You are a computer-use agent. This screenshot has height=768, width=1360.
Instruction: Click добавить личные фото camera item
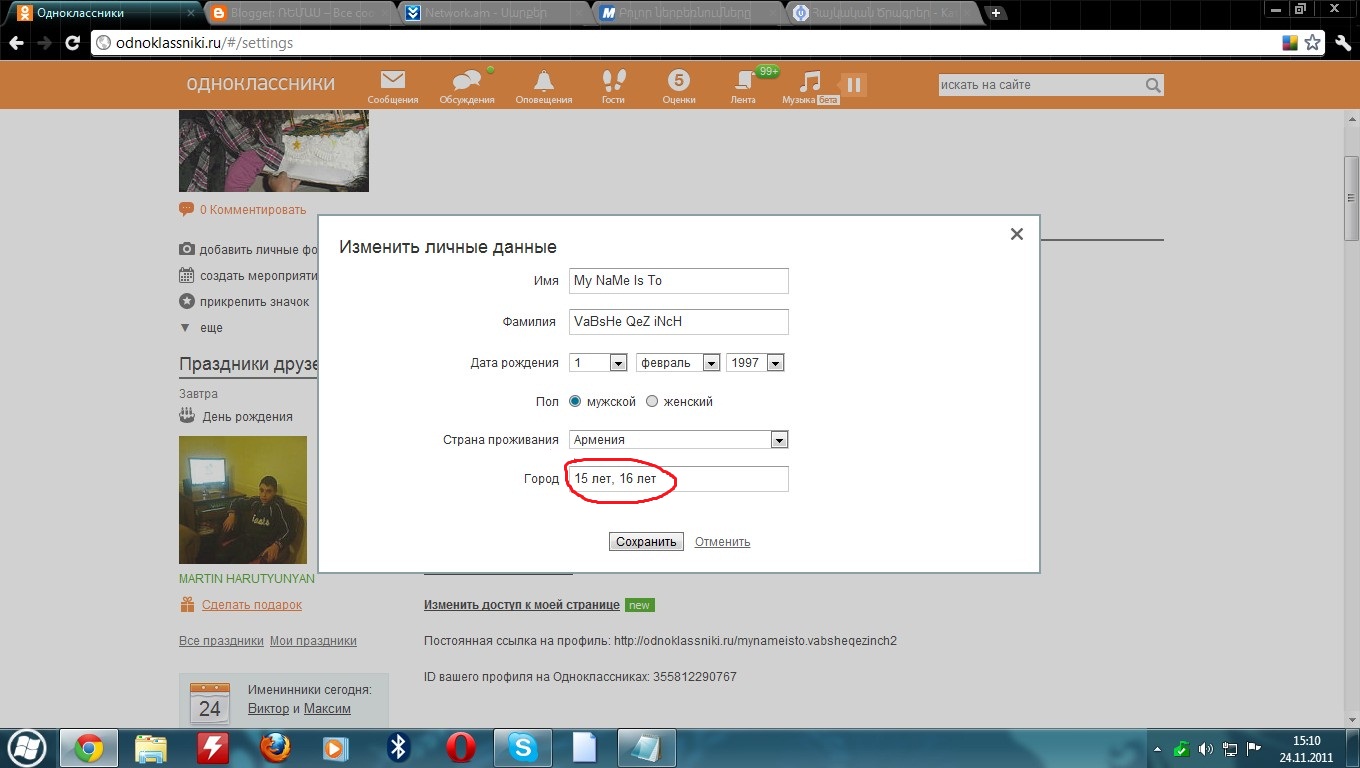coord(248,250)
